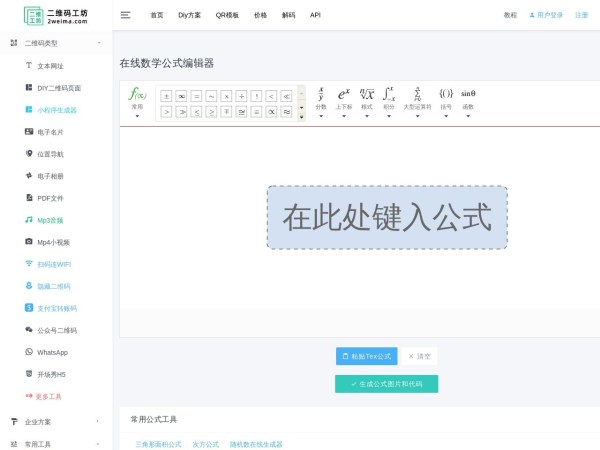Insert the plus-minus symbol
600x450 pixels.
point(166,96)
